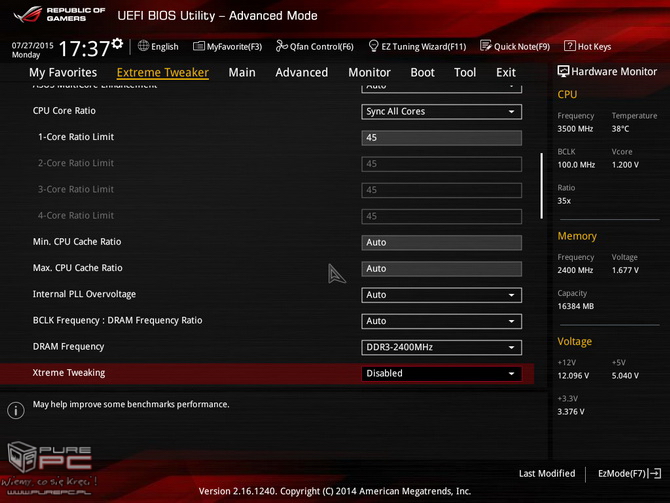
Task: Open CPU Core Ratio Sync All Cores dropdown
Action: point(441,112)
